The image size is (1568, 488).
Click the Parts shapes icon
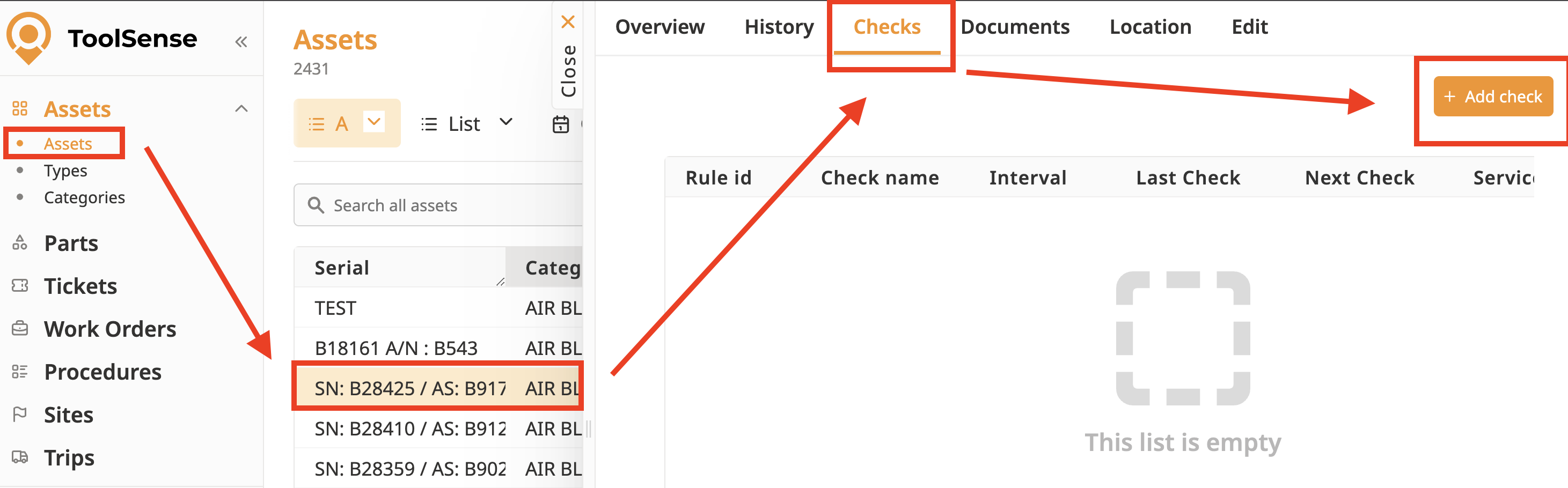(20, 243)
